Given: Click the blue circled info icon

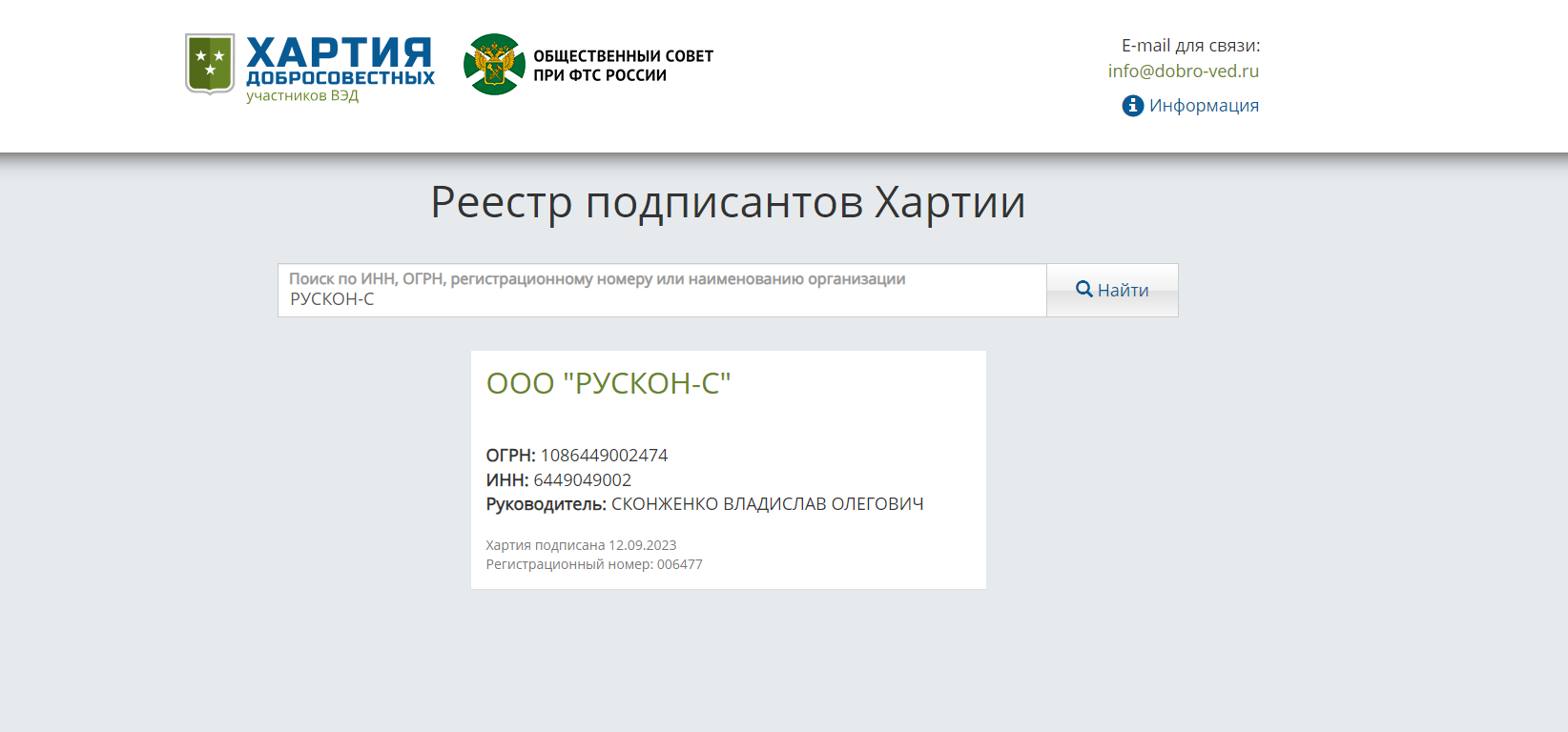Looking at the screenshot, I should click(x=1132, y=106).
